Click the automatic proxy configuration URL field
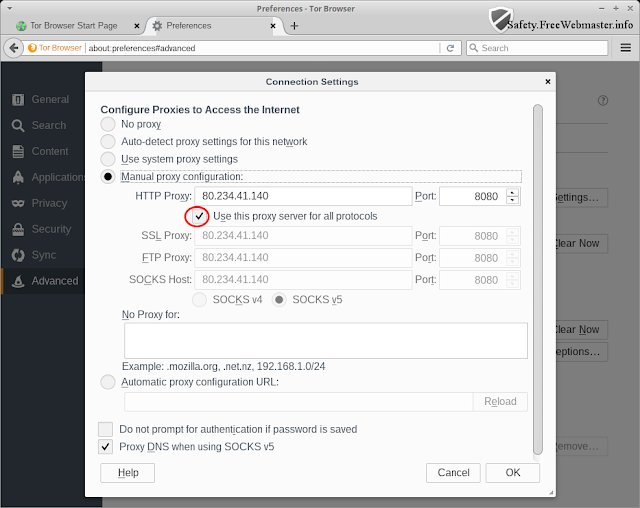Viewport: 640px width, 508px height. tap(298, 402)
